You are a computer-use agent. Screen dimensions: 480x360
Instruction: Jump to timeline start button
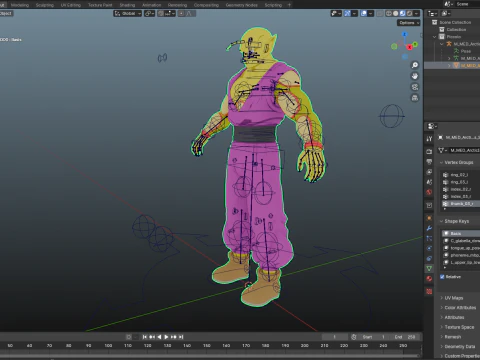point(145,337)
